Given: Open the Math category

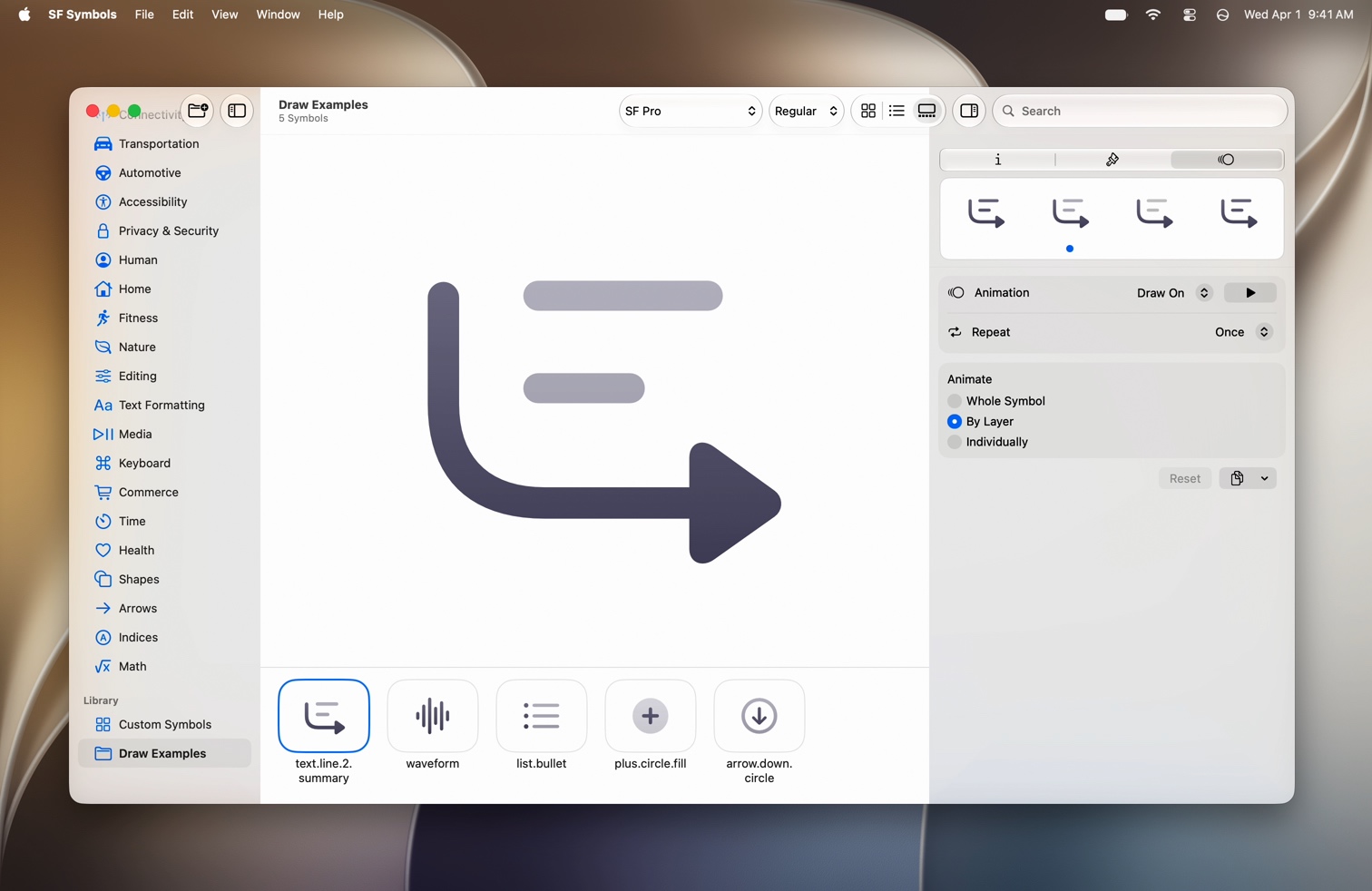Looking at the screenshot, I should (x=164, y=666).
